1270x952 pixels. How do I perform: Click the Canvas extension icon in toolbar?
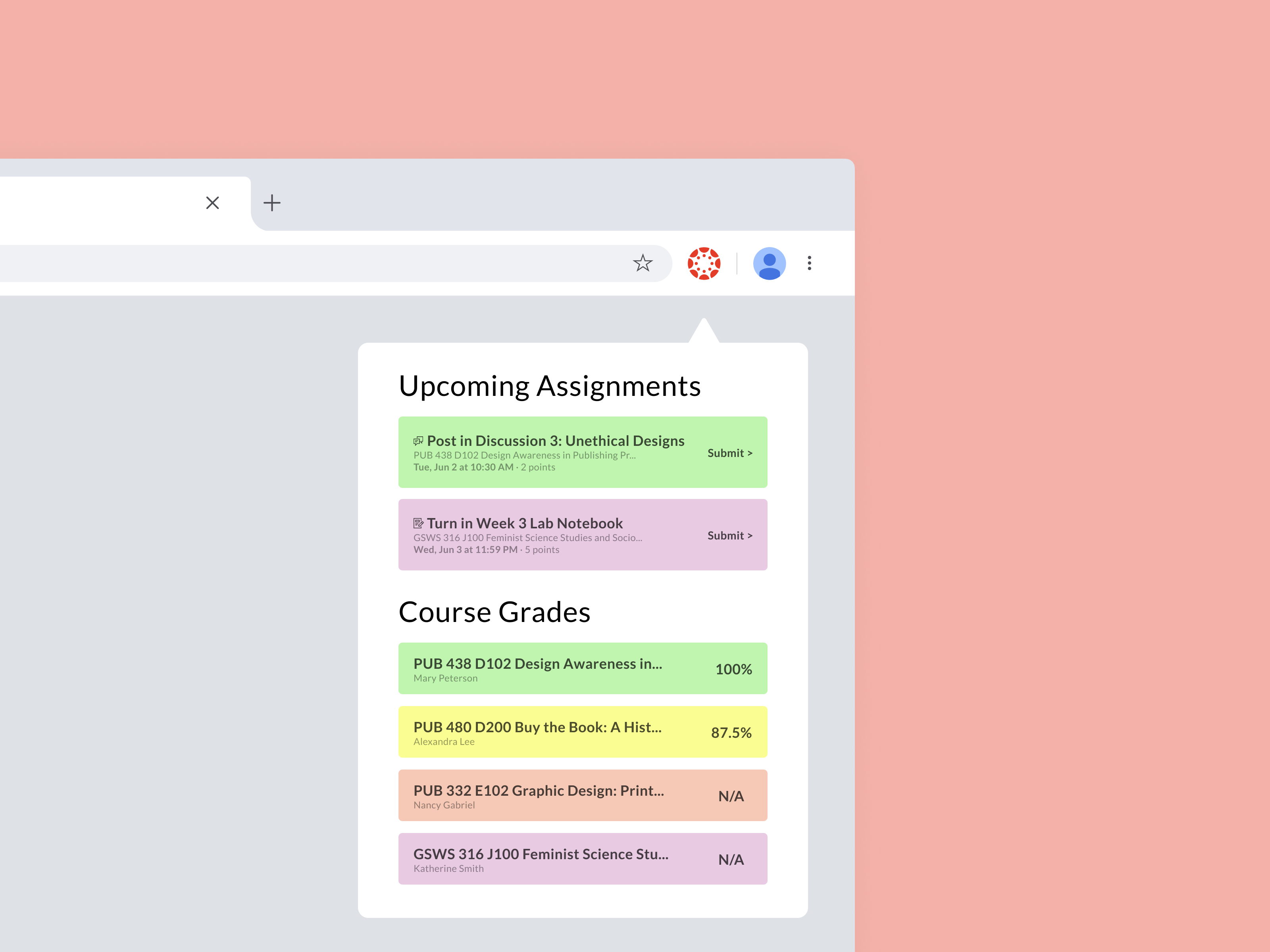pos(704,263)
